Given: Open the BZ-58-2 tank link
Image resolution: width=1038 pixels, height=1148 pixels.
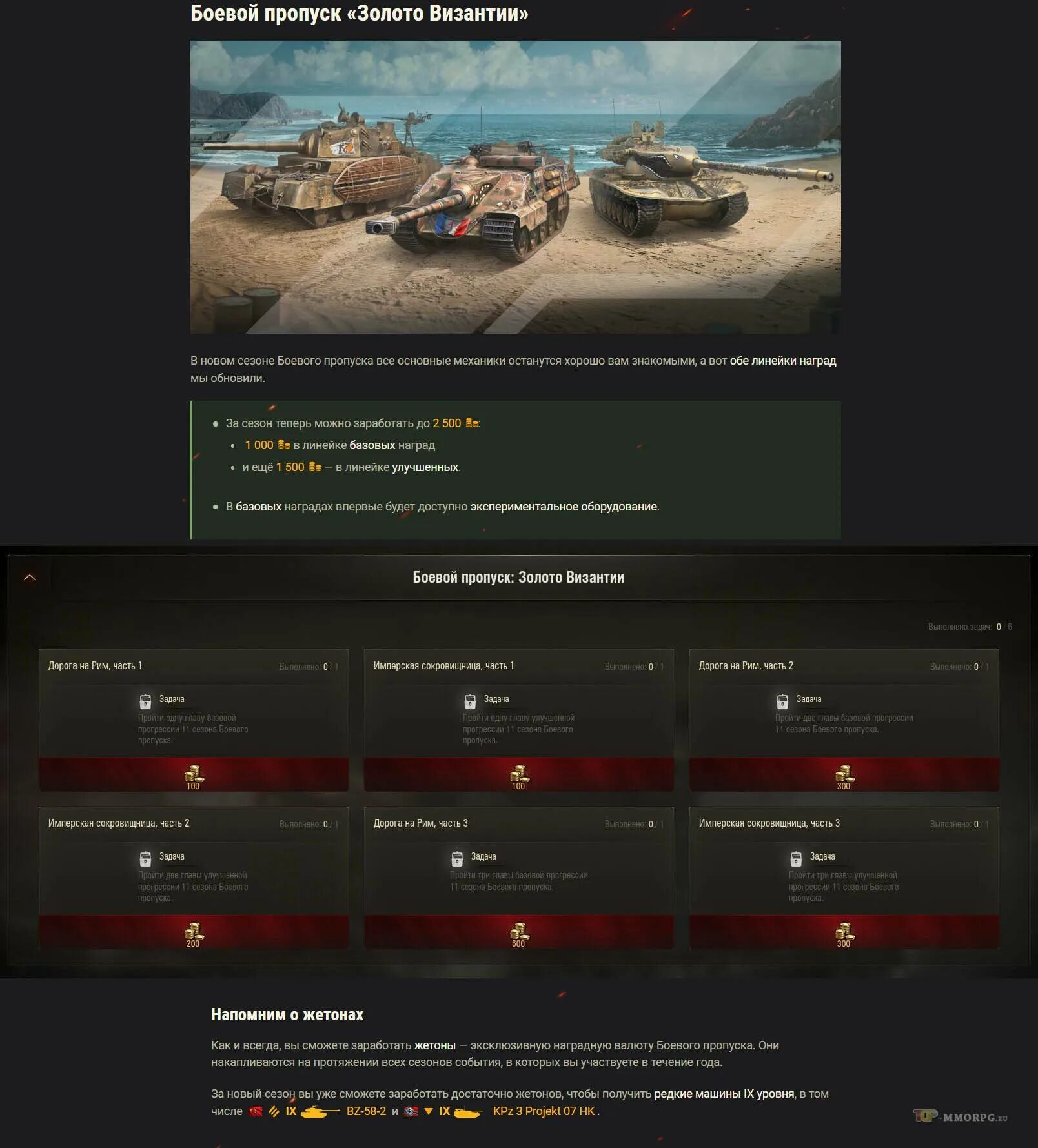Looking at the screenshot, I should coord(366,1111).
